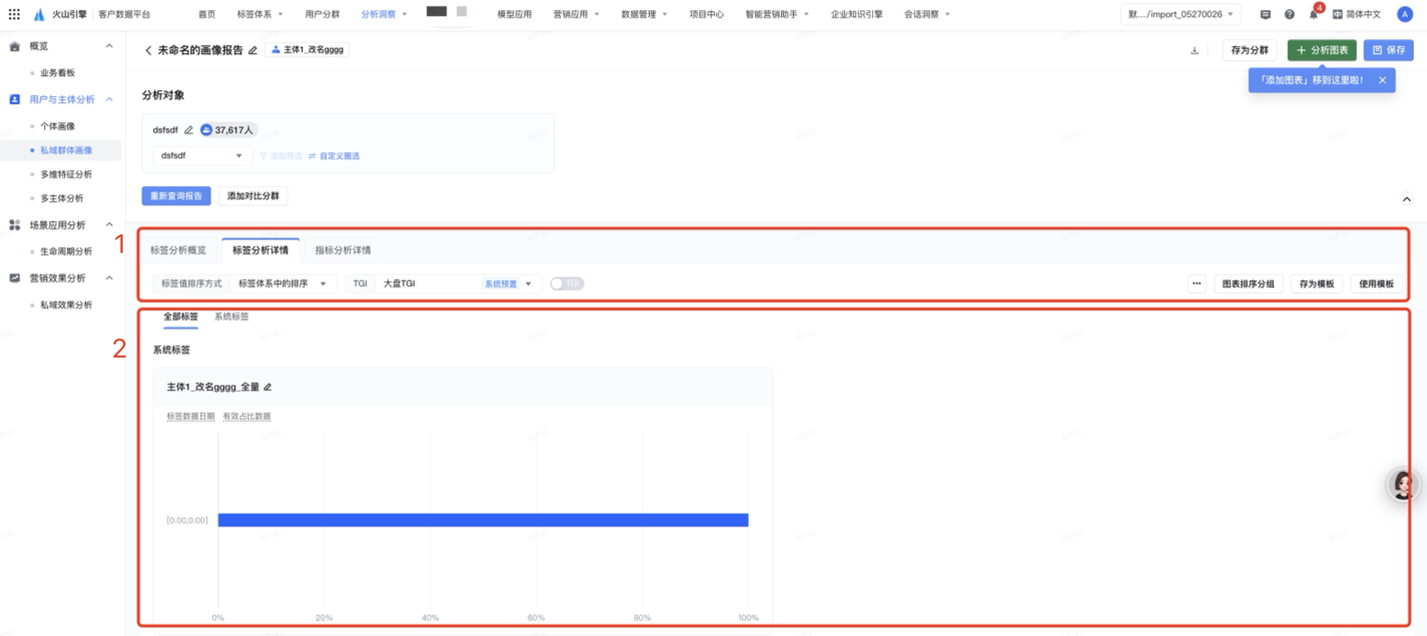Select the 系统标签 sub-tab

click(x=231, y=317)
